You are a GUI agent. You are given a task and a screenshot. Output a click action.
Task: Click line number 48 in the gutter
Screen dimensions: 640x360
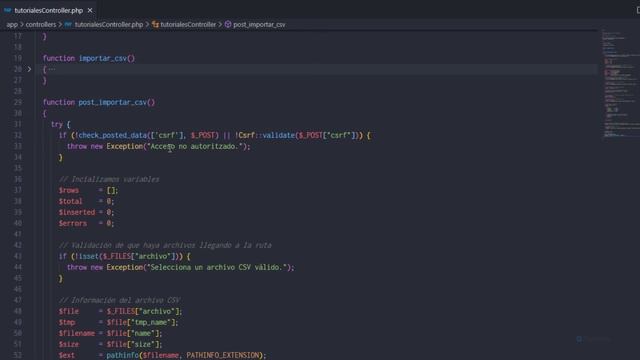point(18,311)
